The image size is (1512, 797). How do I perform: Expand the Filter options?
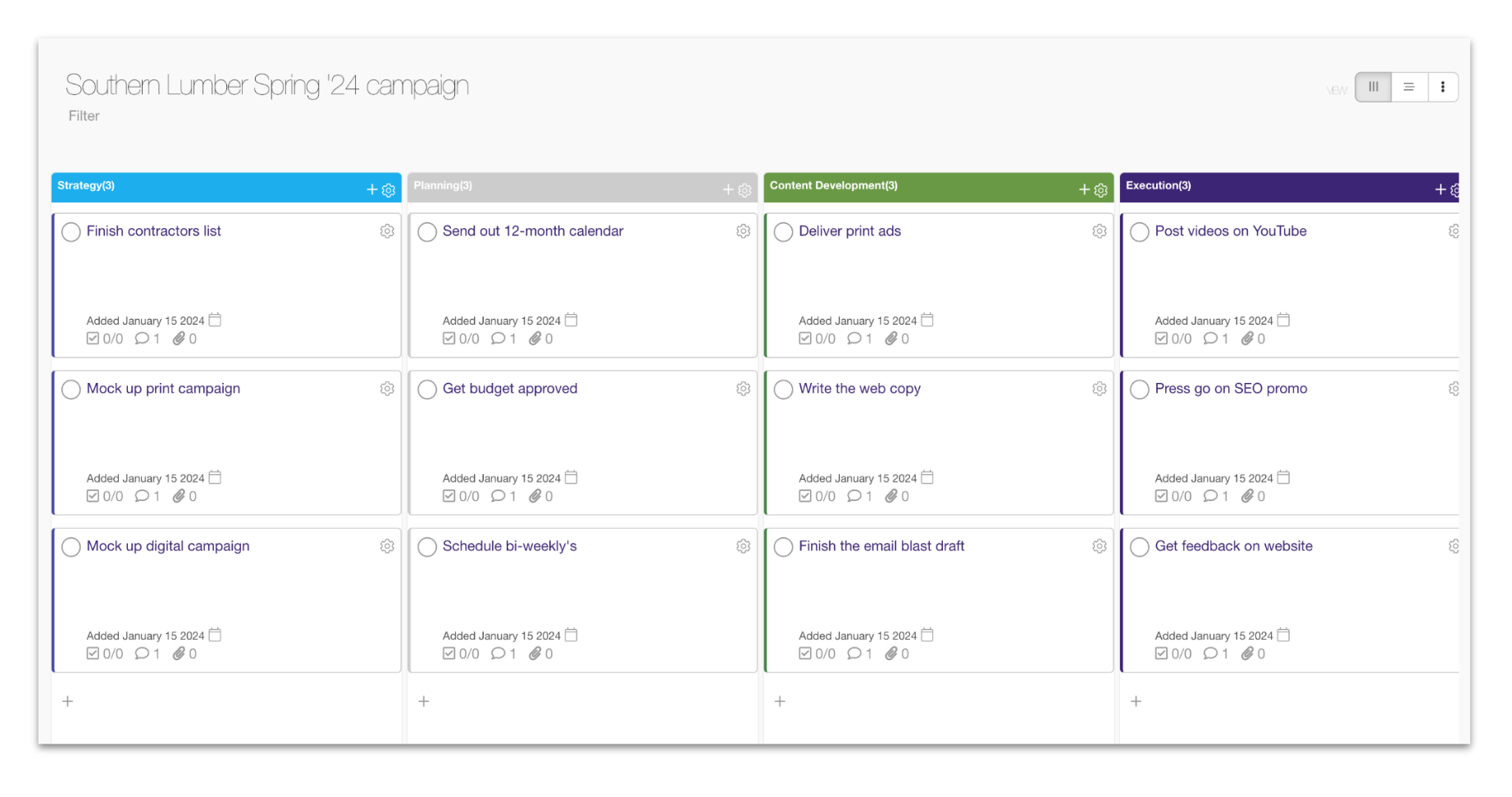pos(84,116)
